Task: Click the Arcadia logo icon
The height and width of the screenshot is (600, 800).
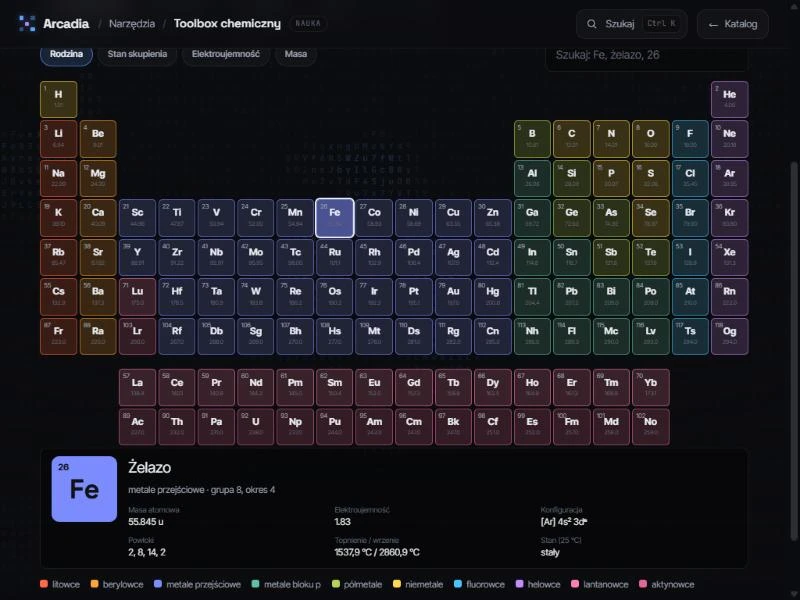Action: [x=27, y=23]
